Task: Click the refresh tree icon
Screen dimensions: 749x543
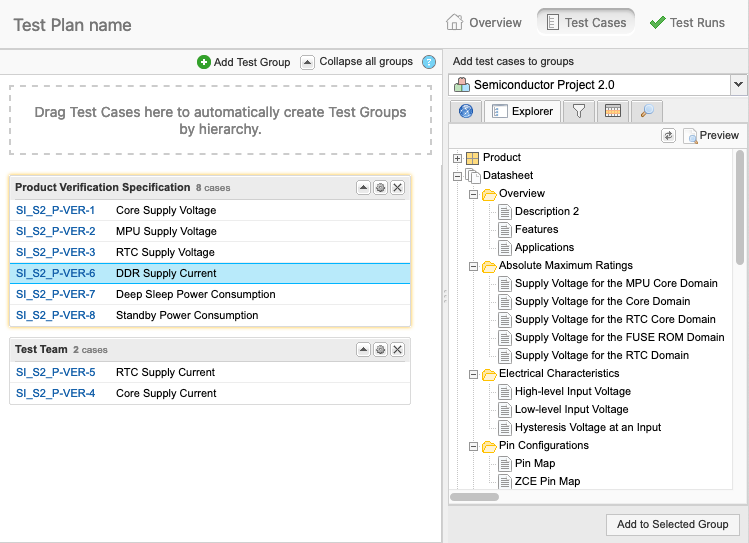Action: point(668,136)
